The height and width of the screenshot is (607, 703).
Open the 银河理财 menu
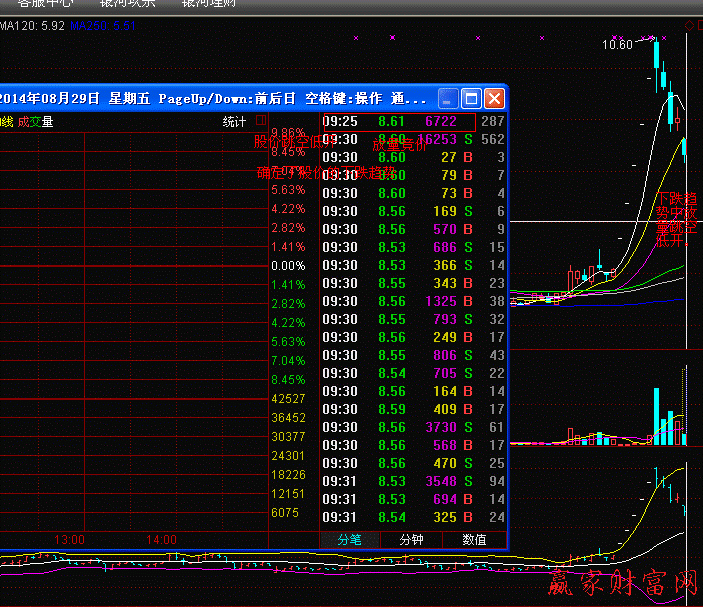[x=209, y=3]
